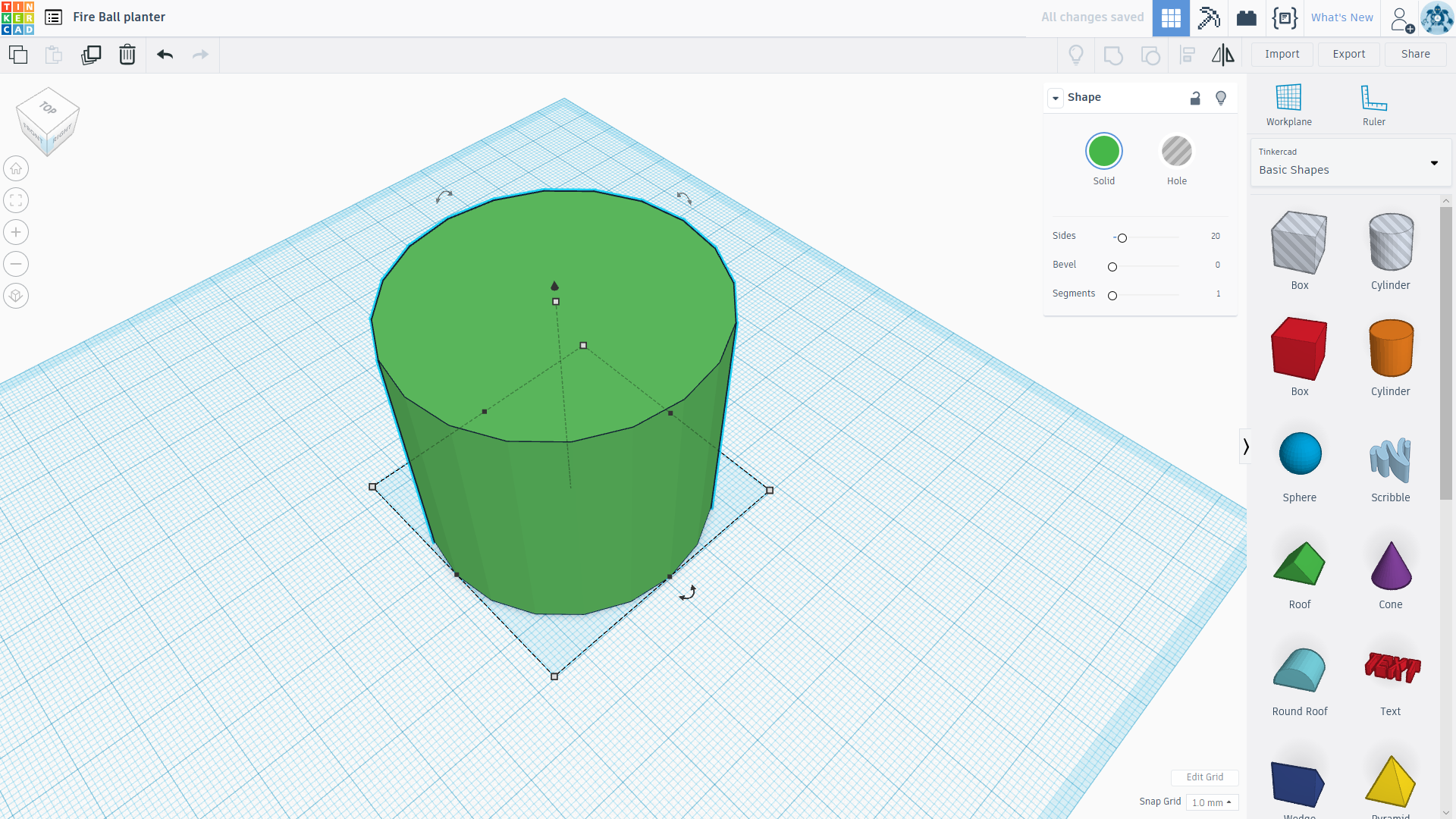
Task: Click the Ungroup shapes icon
Action: tap(1150, 55)
